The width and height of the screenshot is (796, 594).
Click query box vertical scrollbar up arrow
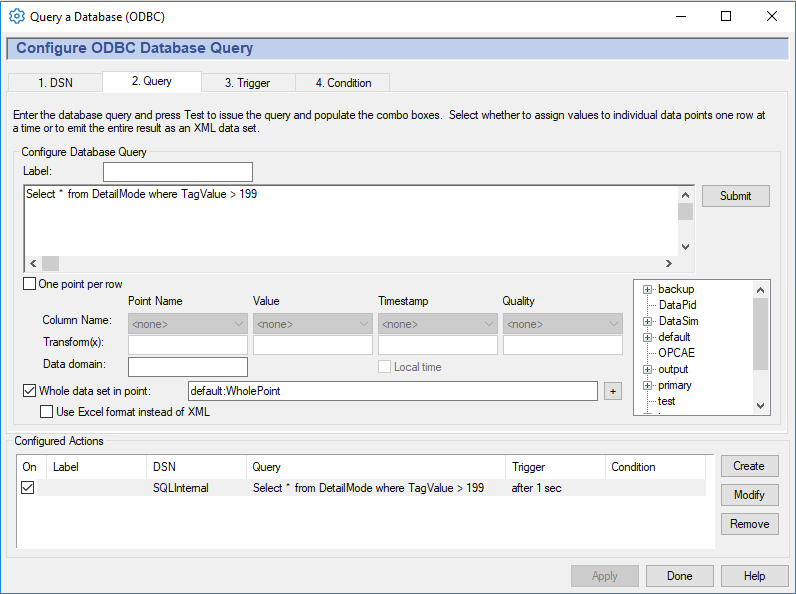(685, 195)
